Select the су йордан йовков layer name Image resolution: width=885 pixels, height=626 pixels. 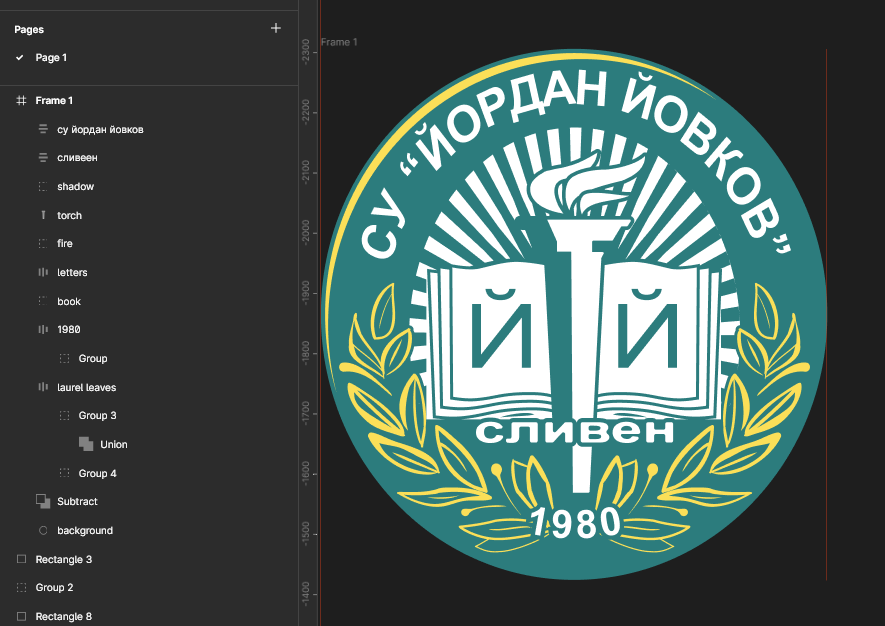pyautogui.click(x=100, y=129)
